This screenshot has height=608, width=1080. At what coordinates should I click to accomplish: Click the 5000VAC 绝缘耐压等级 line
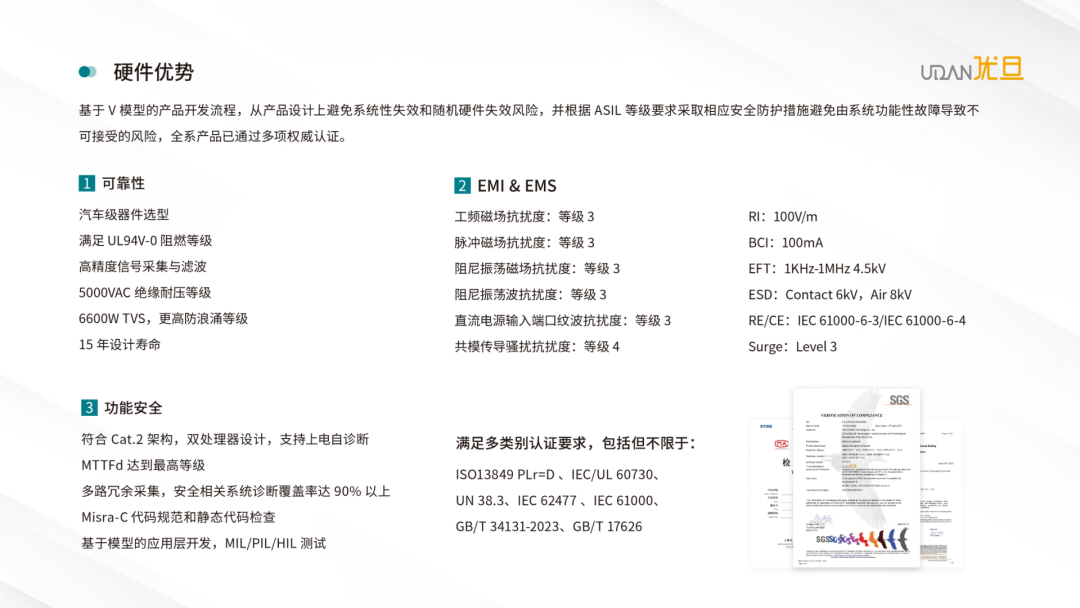point(145,293)
